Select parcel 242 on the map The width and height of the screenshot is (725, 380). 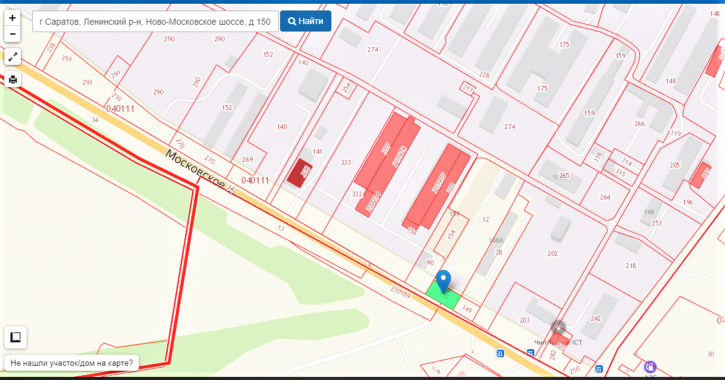(596, 319)
